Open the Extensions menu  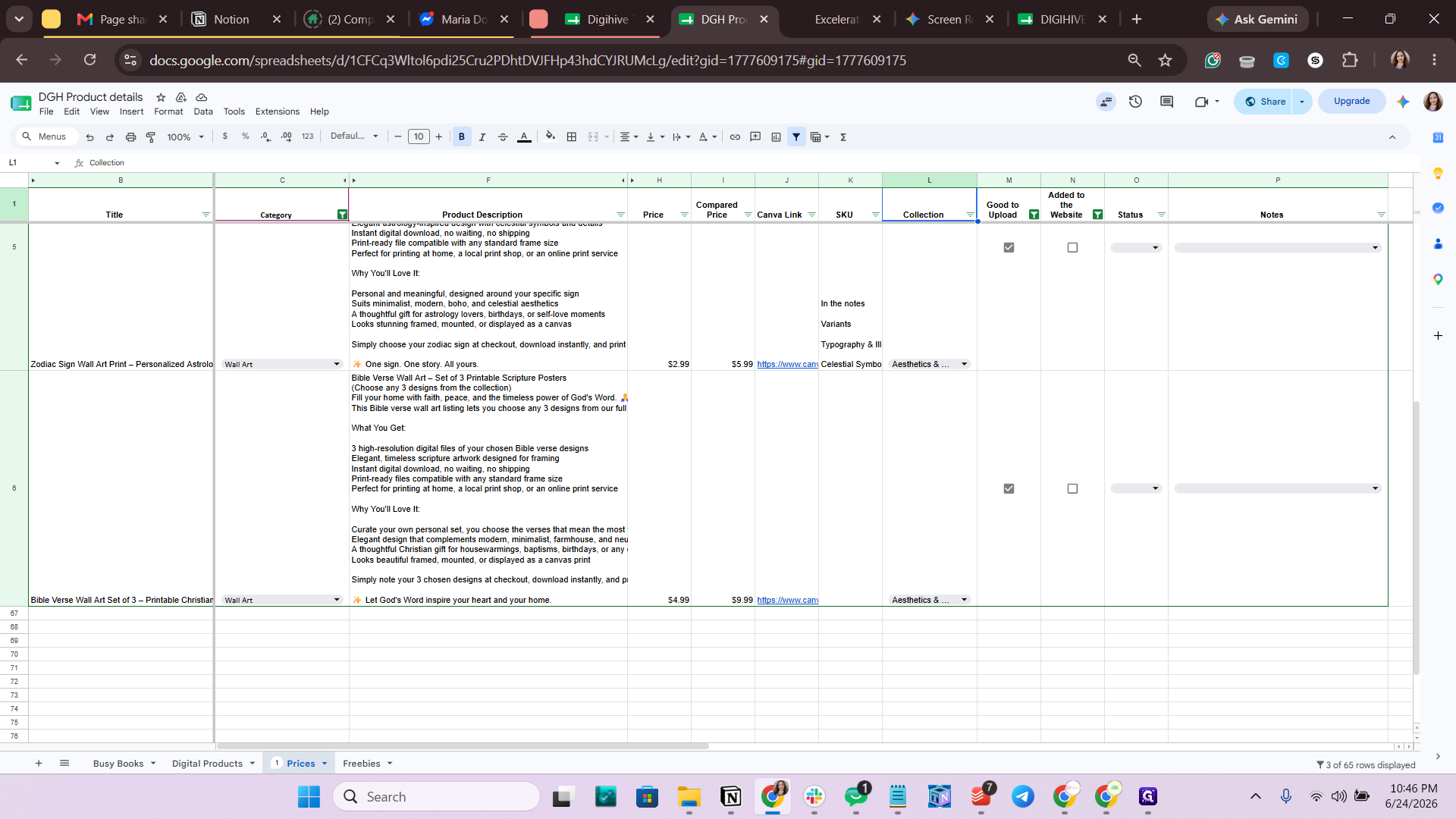(x=277, y=111)
